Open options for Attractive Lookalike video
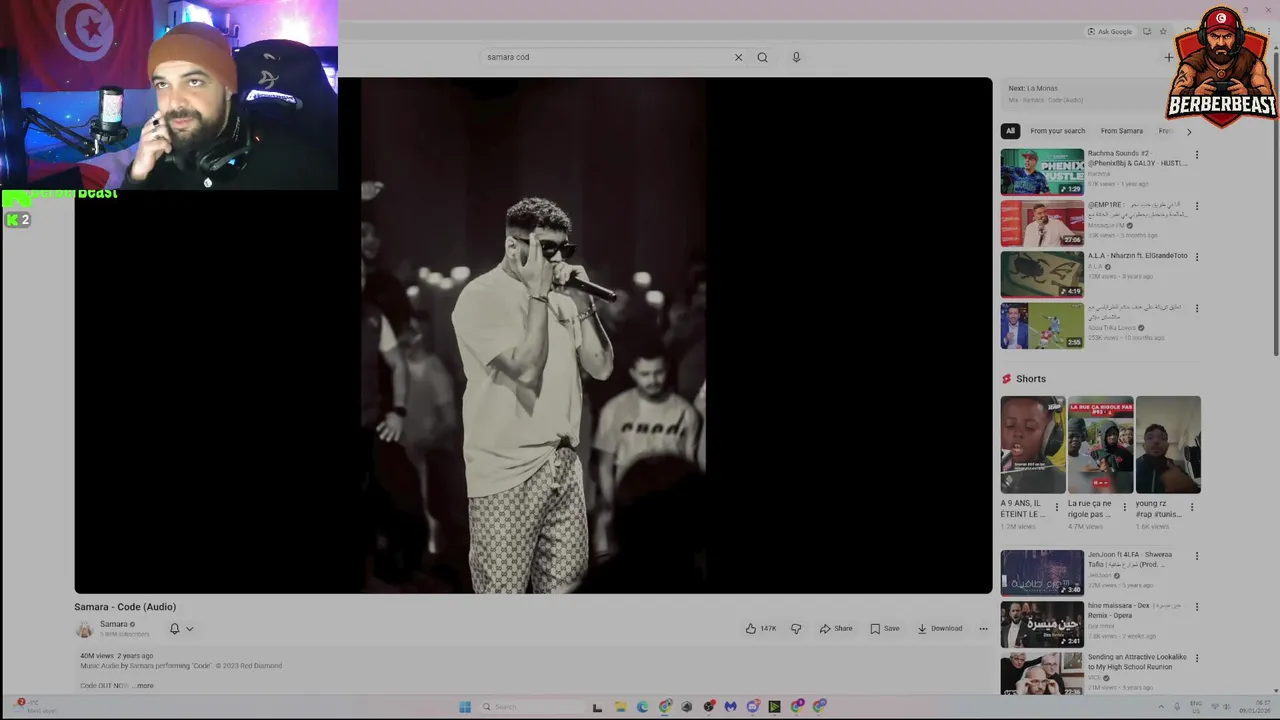The height and width of the screenshot is (720, 1280). coord(1196,658)
